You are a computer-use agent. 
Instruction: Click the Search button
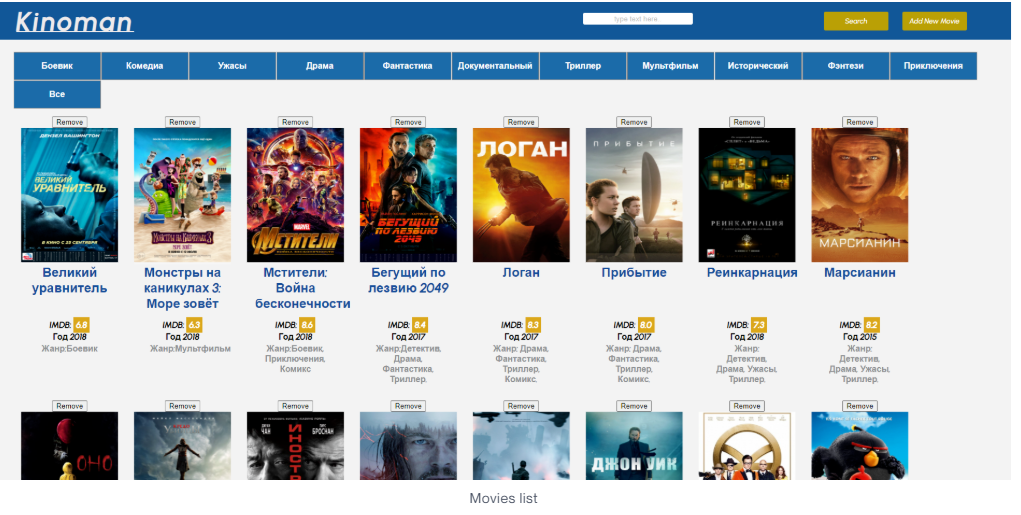point(856,21)
